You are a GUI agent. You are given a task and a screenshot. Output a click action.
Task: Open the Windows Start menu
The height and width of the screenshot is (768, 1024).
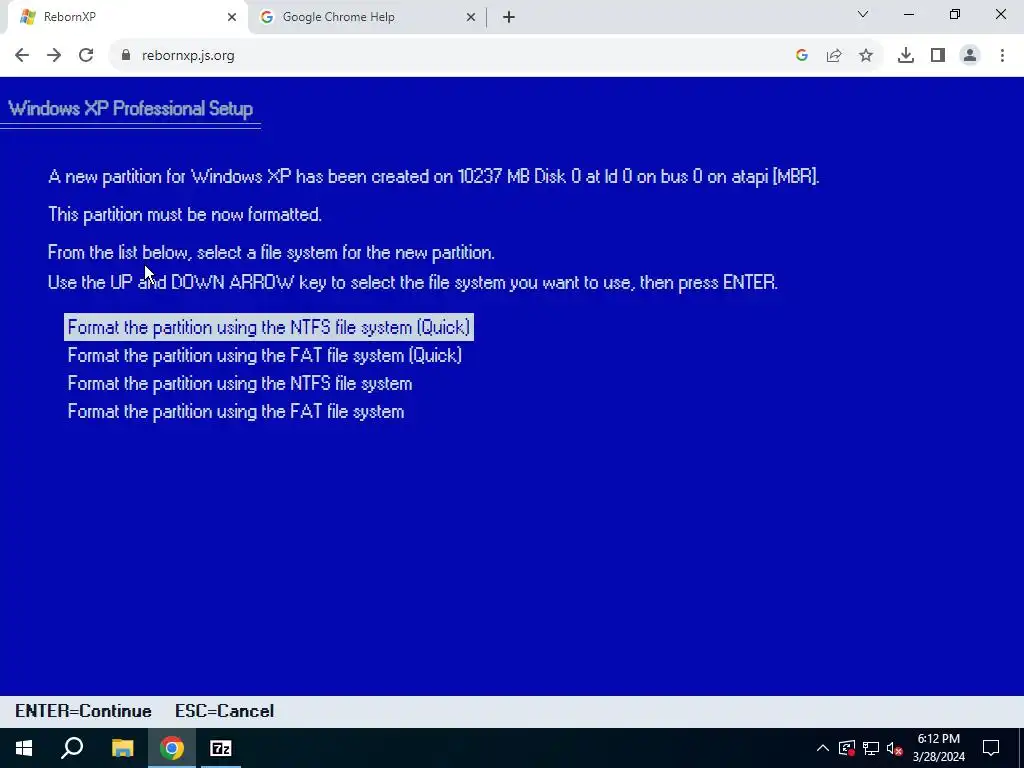point(24,748)
